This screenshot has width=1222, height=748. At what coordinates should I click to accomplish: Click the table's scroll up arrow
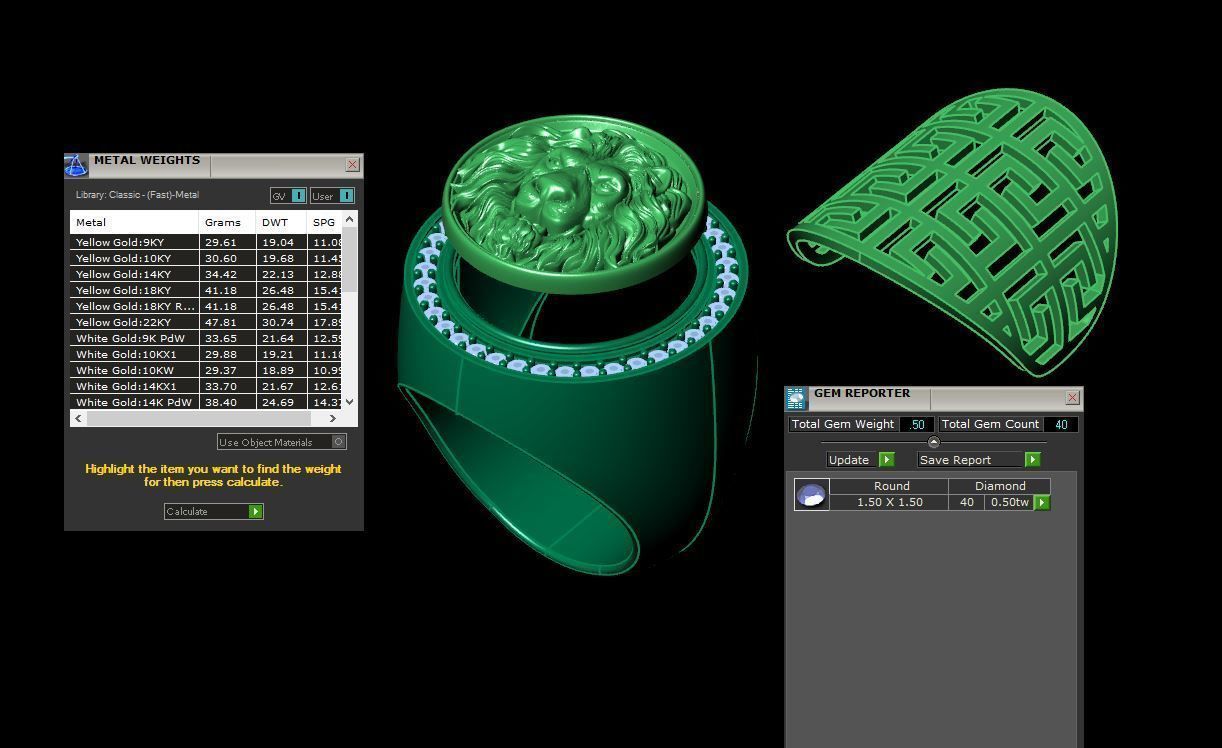349,219
